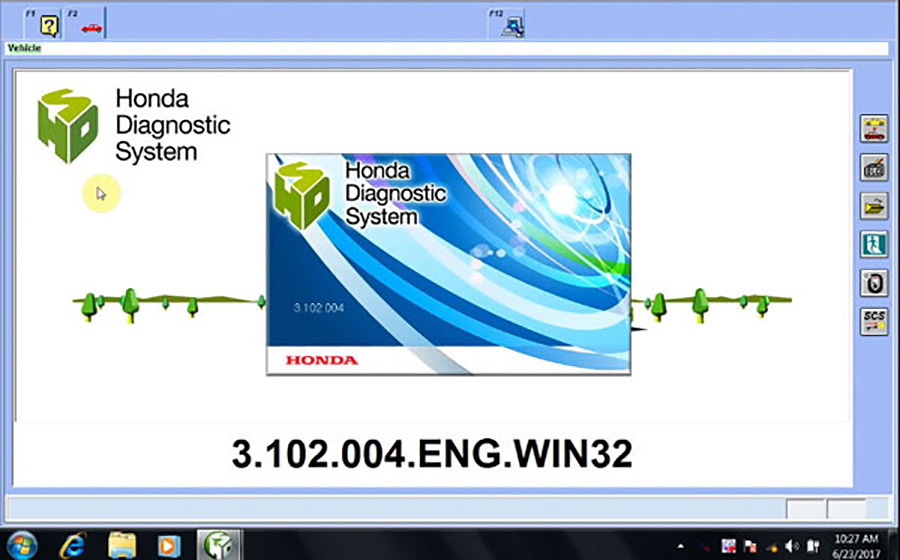Click the version text 3.102.004.ENG.WIN32

tap(432, 454)
